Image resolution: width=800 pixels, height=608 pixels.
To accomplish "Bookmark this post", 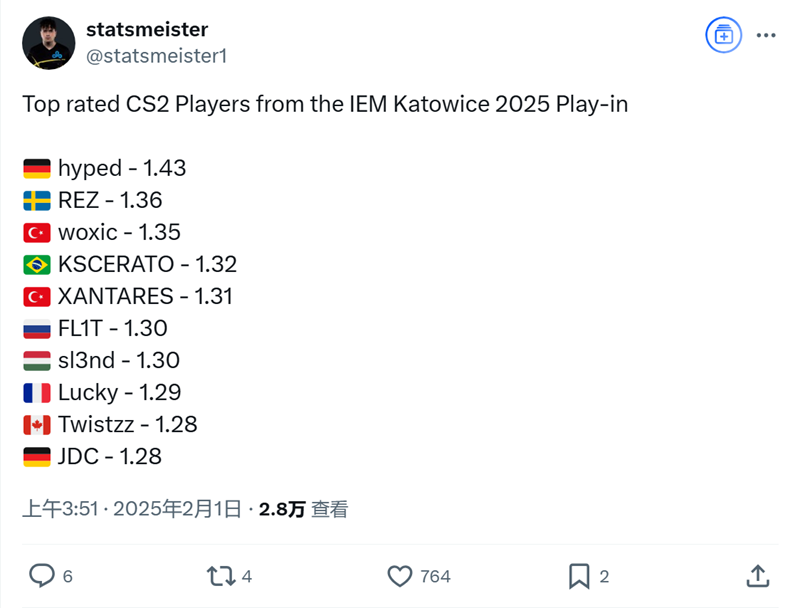I will [x=579, y=576].
